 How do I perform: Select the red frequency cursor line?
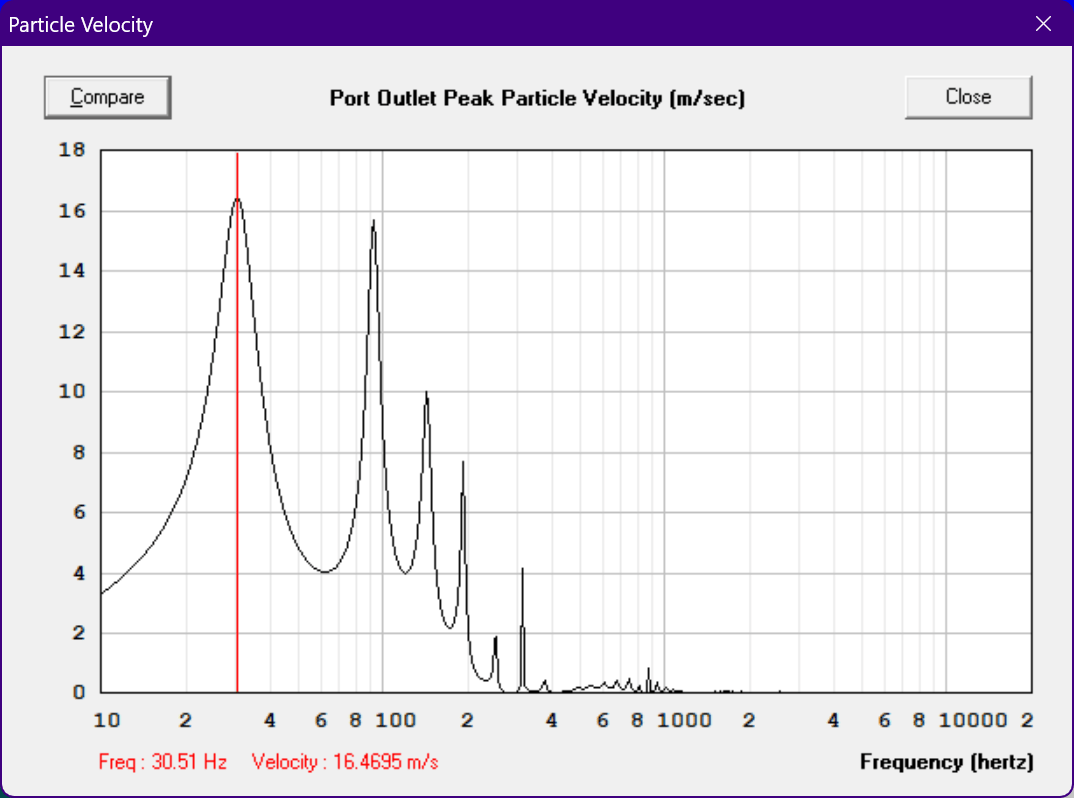tap(237, 421)
